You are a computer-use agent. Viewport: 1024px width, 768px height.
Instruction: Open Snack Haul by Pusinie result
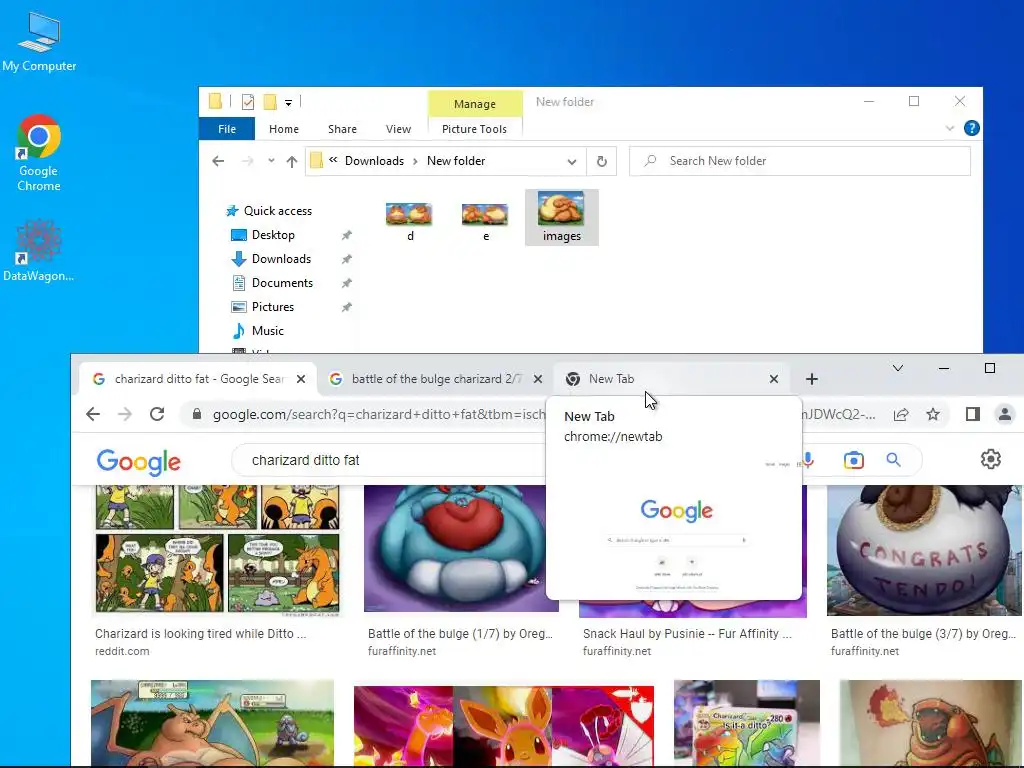pos(687,633)
